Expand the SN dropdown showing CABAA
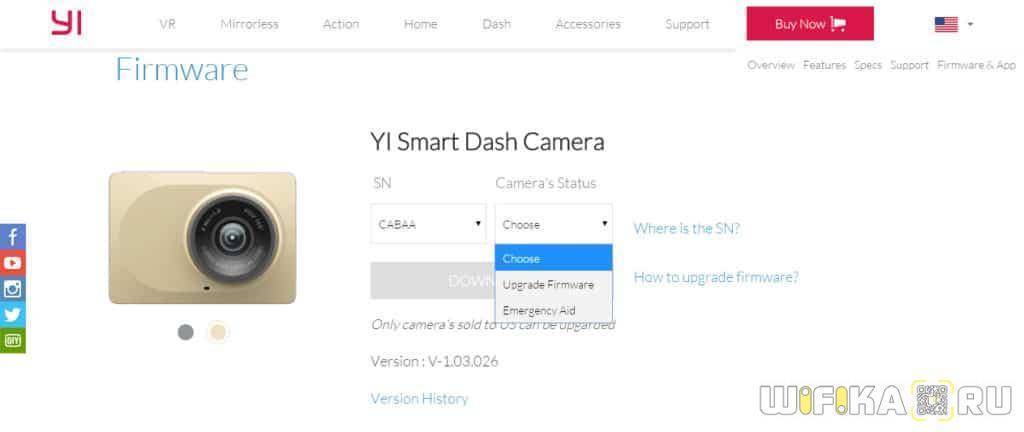1024x432 pixels. 429,224
